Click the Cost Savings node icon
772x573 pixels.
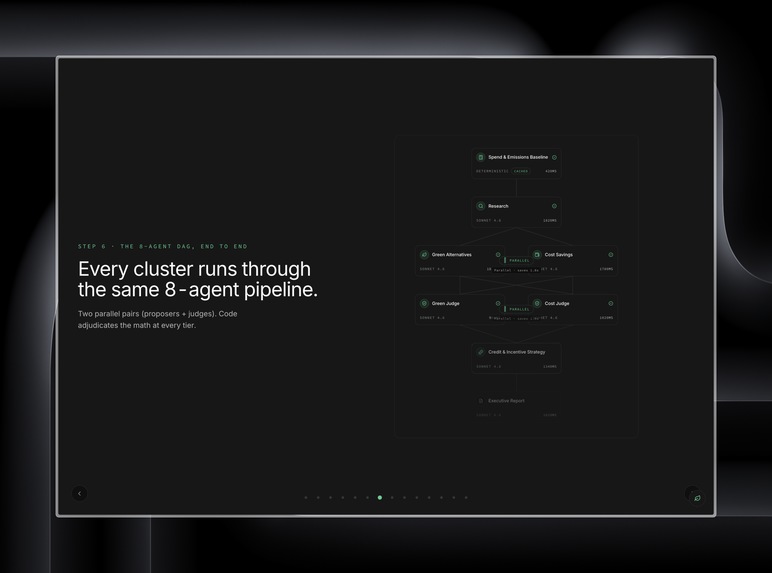coord(537,255)
